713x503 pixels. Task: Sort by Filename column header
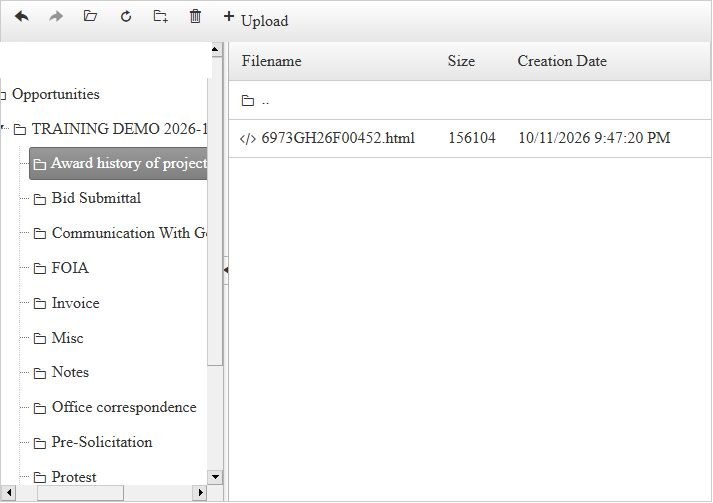tap(271, 61)
